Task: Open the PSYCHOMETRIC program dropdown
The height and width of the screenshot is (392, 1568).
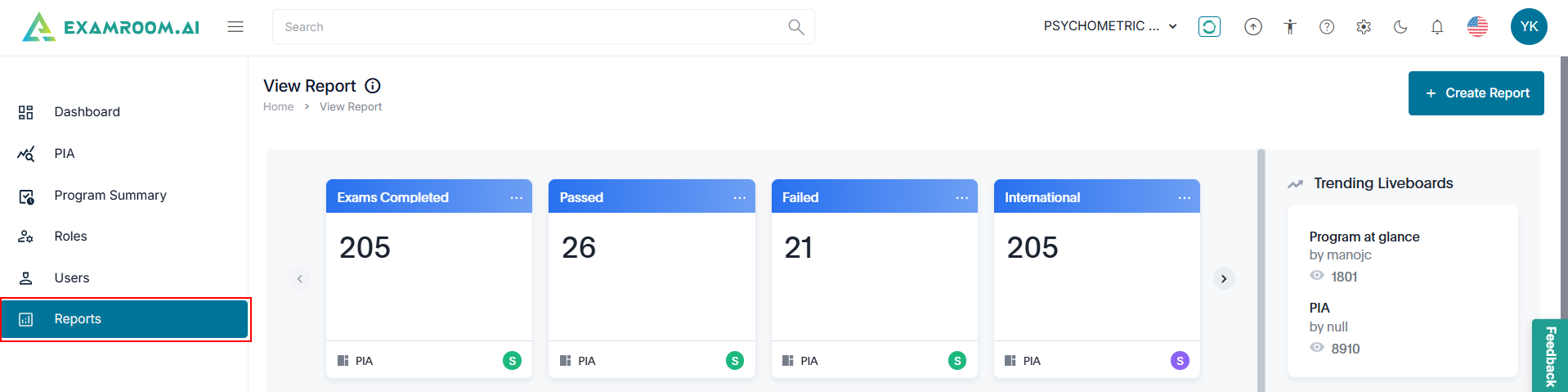Action: tap(1110, 26)
